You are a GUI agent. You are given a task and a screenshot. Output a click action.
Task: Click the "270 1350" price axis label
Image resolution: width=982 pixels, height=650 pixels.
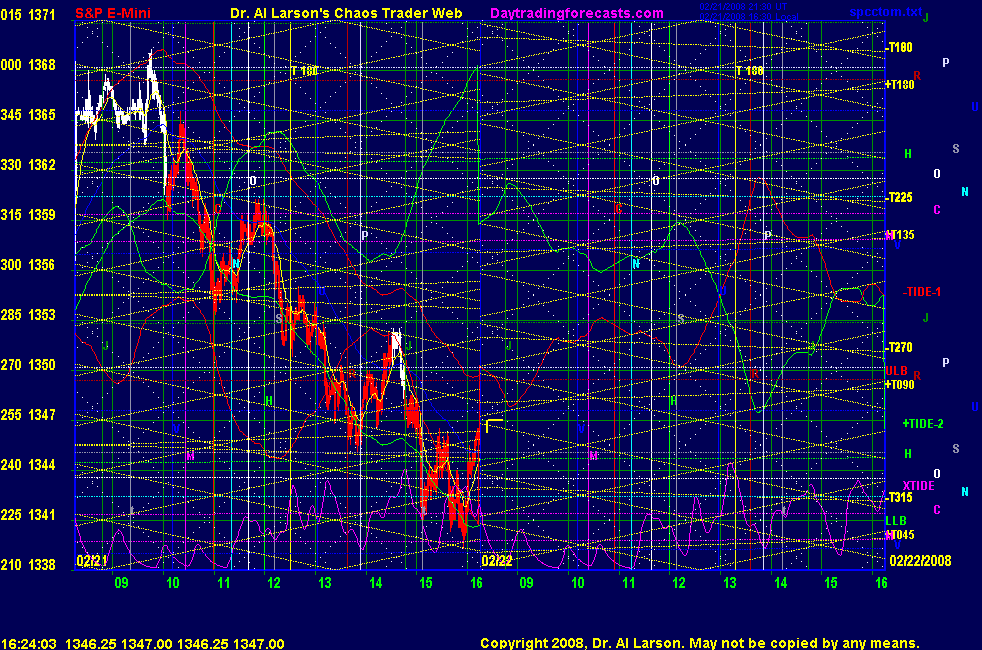pos(28,365)
